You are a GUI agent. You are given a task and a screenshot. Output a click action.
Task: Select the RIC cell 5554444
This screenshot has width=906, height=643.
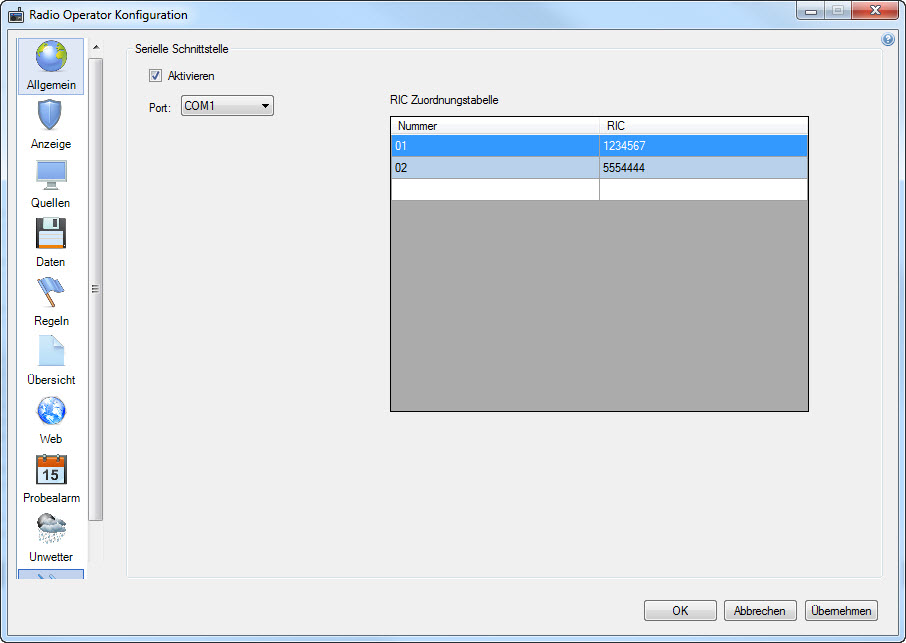(x=703, y=168)
